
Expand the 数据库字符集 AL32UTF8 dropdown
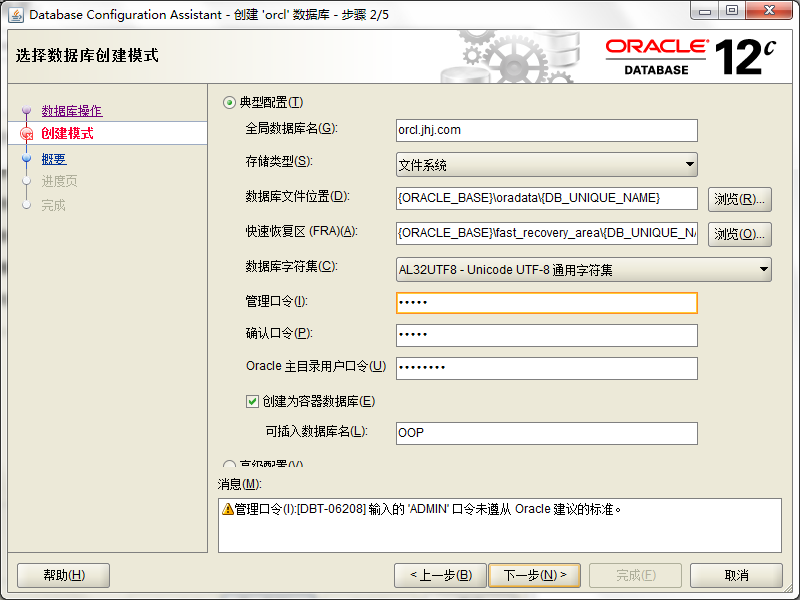click(584, 269)
